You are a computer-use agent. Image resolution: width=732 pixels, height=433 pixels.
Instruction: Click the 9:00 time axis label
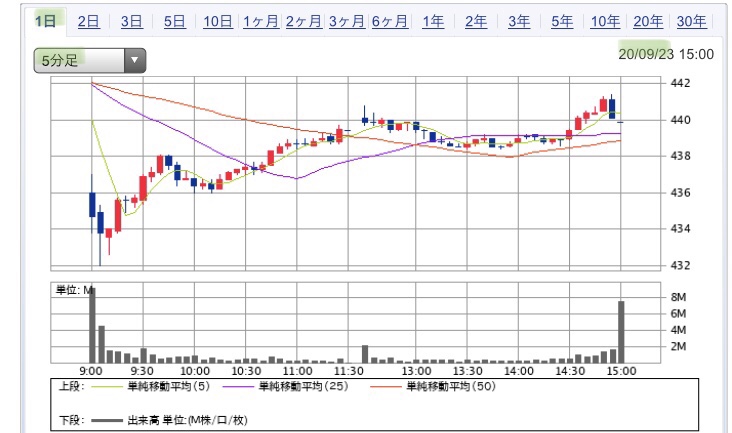tap(91, 371)
